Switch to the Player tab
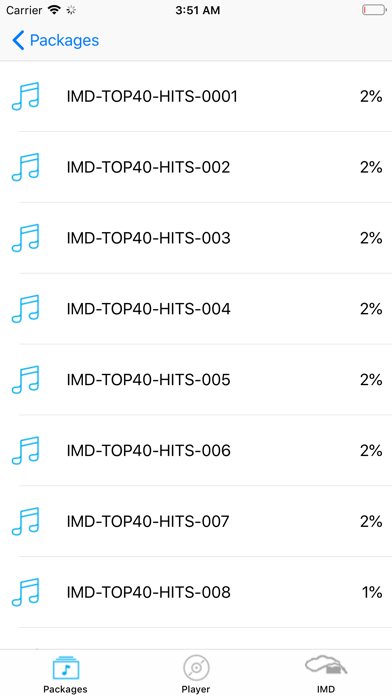The width and height of the screenshot is (392, 696). (x=196, y=674)
